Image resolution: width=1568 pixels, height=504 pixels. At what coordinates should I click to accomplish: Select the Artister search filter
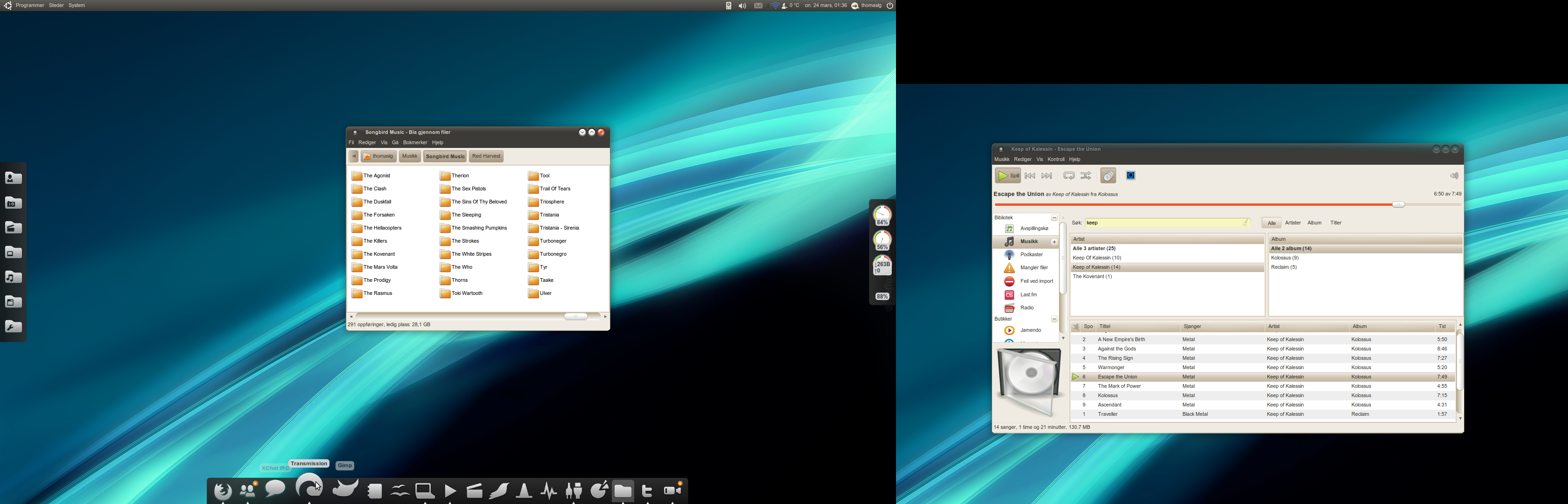(x=1293, y=224)
